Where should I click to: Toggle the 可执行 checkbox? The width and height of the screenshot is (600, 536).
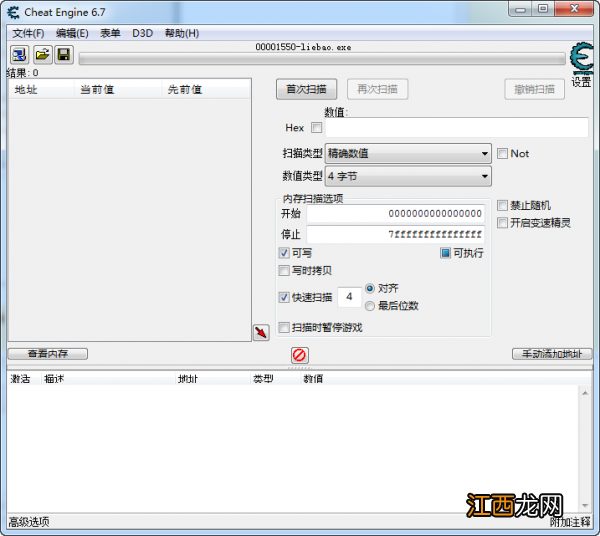445,253
